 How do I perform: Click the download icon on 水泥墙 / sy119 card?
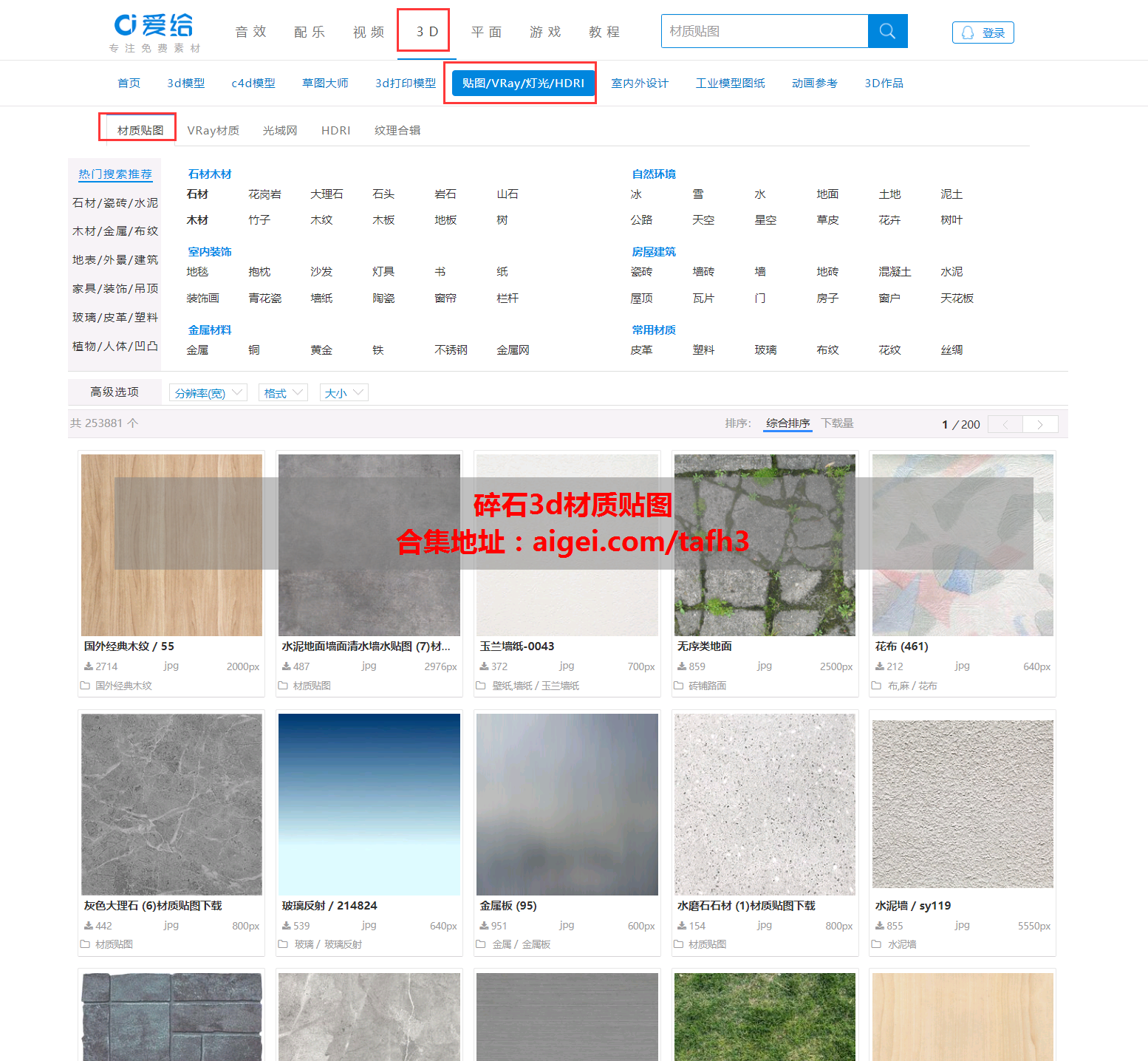click(x=880, y=926)
